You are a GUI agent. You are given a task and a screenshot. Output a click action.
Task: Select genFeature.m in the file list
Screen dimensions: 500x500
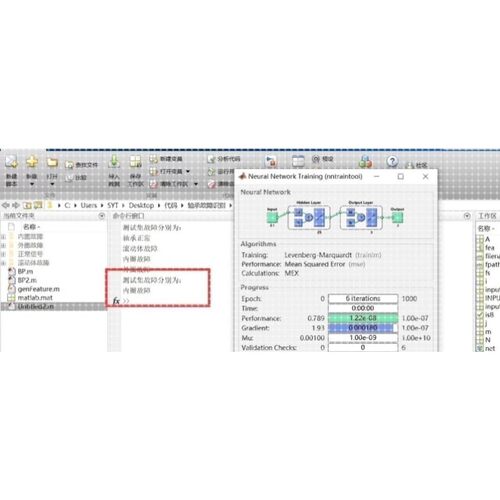38,289
